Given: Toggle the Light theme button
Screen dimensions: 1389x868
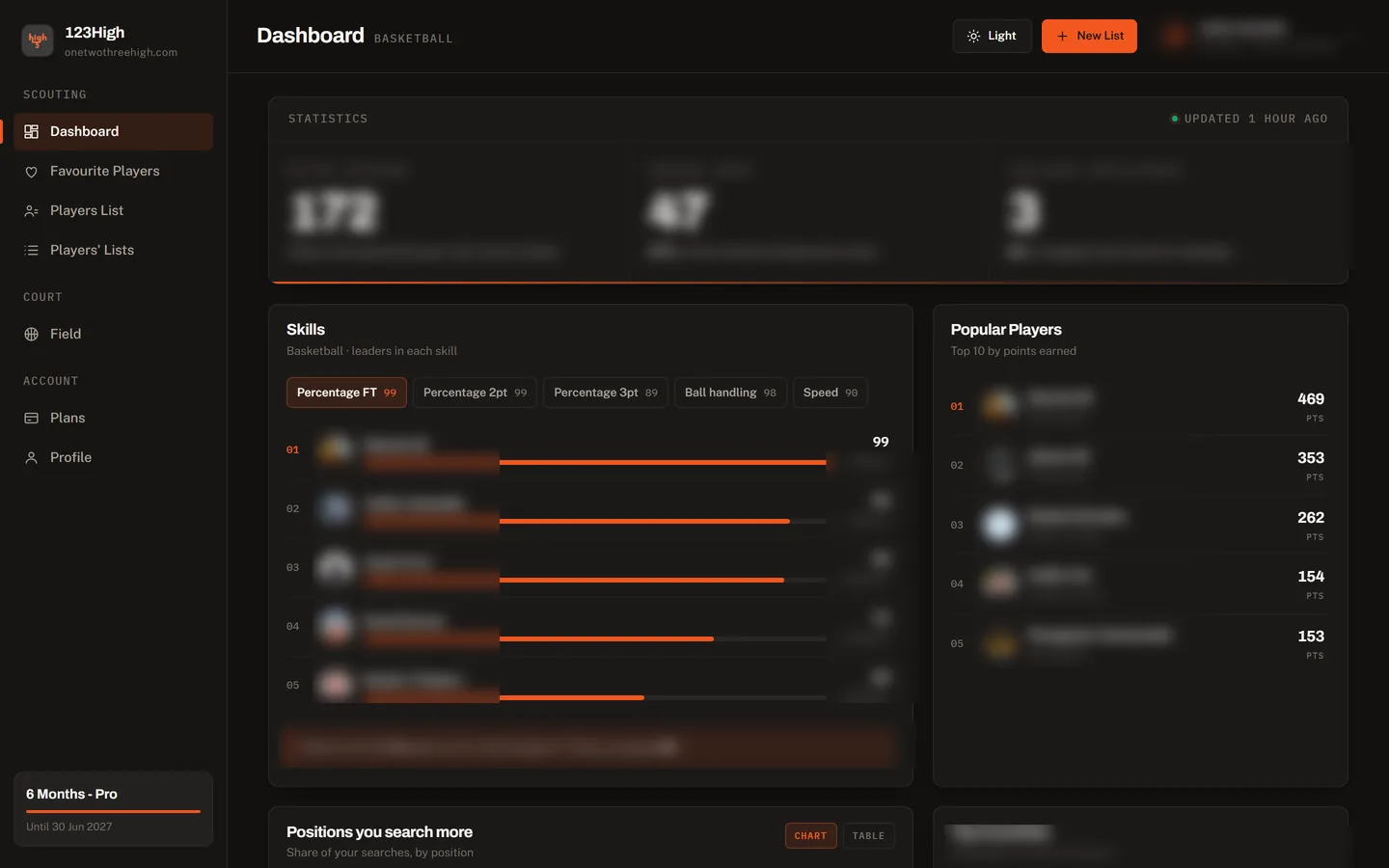Looking at the screenshot, I should pyautogui.click(x=992, y=37).
